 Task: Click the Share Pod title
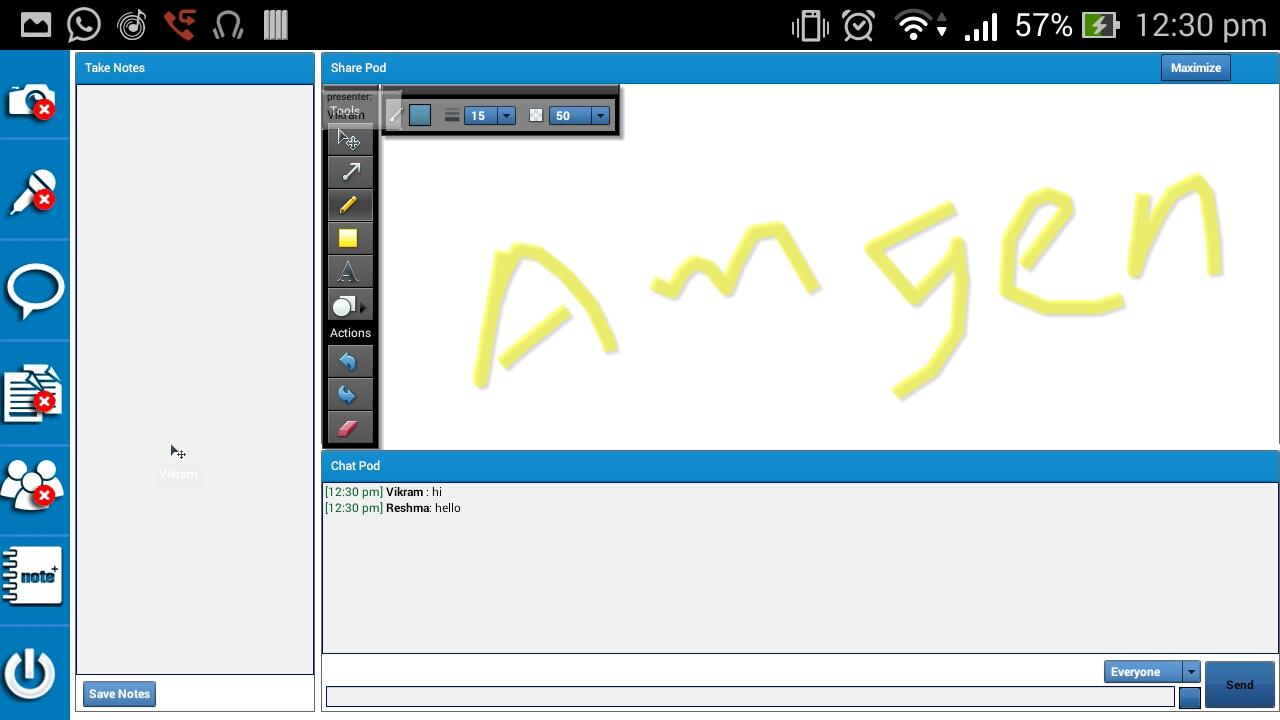point(358,68)
